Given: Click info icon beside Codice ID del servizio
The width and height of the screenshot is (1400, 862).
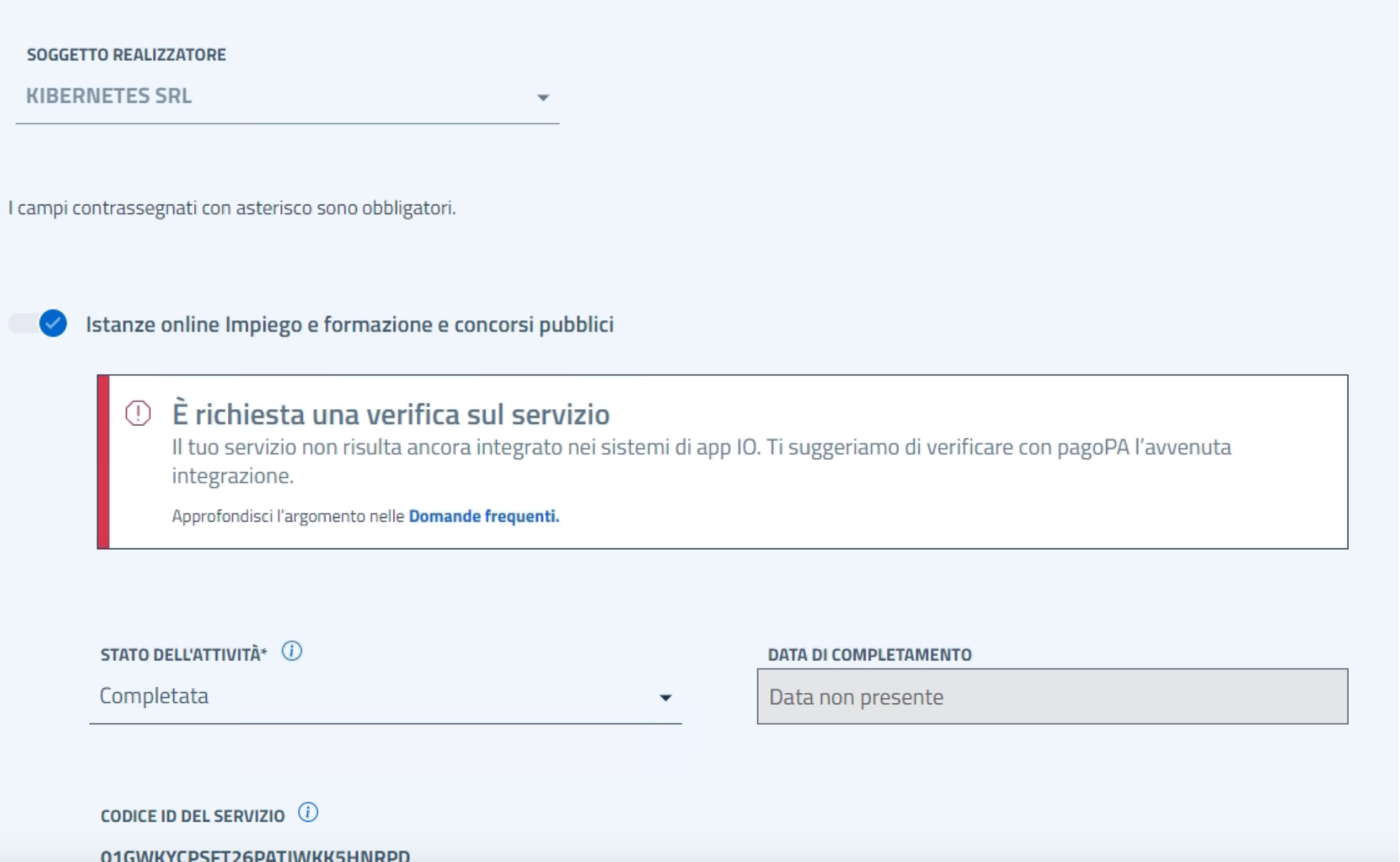Looking at the screenshot, I should 308,812.
